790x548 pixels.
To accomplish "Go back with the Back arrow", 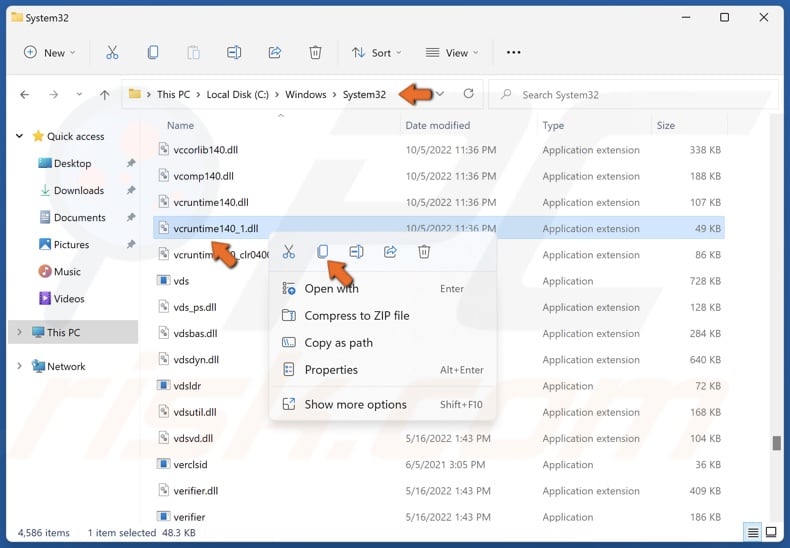I will point(24,94).
